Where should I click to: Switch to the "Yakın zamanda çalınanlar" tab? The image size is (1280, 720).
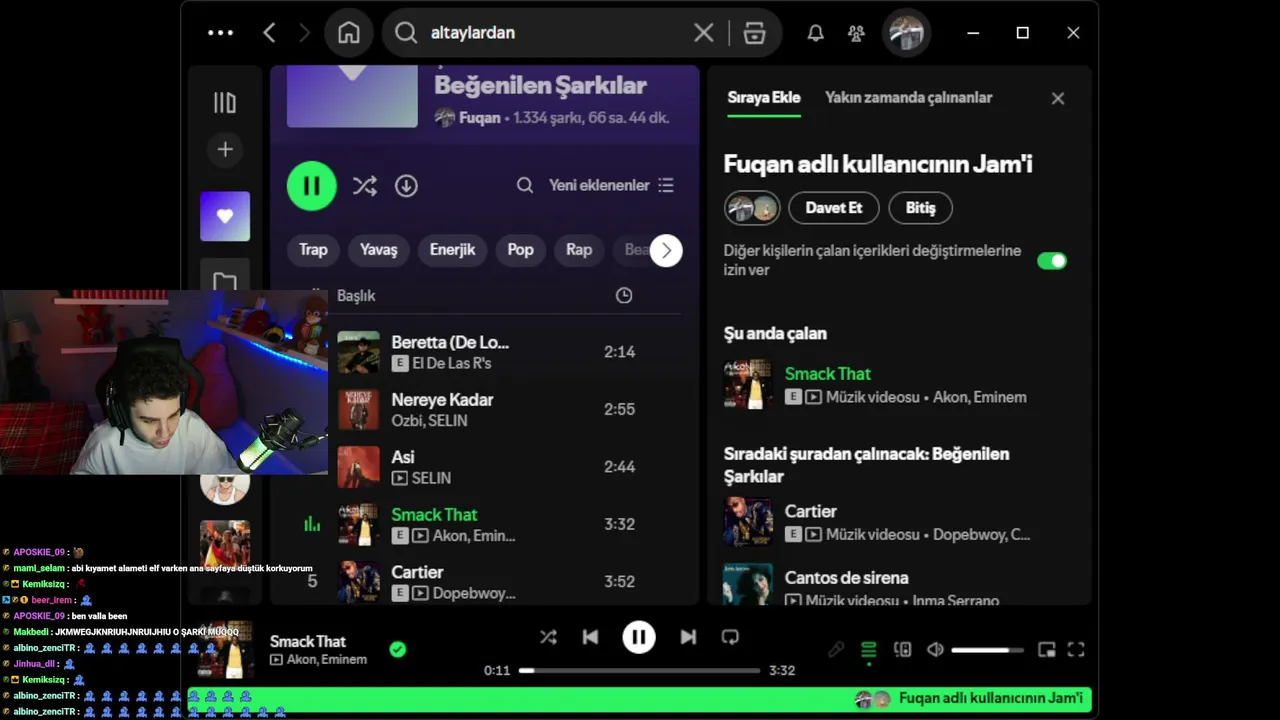[909, 97]
